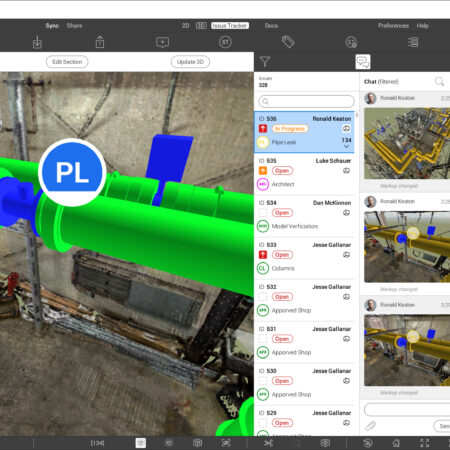Toggle the chat bubbles panel icon
This screenshot has height=450, width=450.
(x=363, y=62)
